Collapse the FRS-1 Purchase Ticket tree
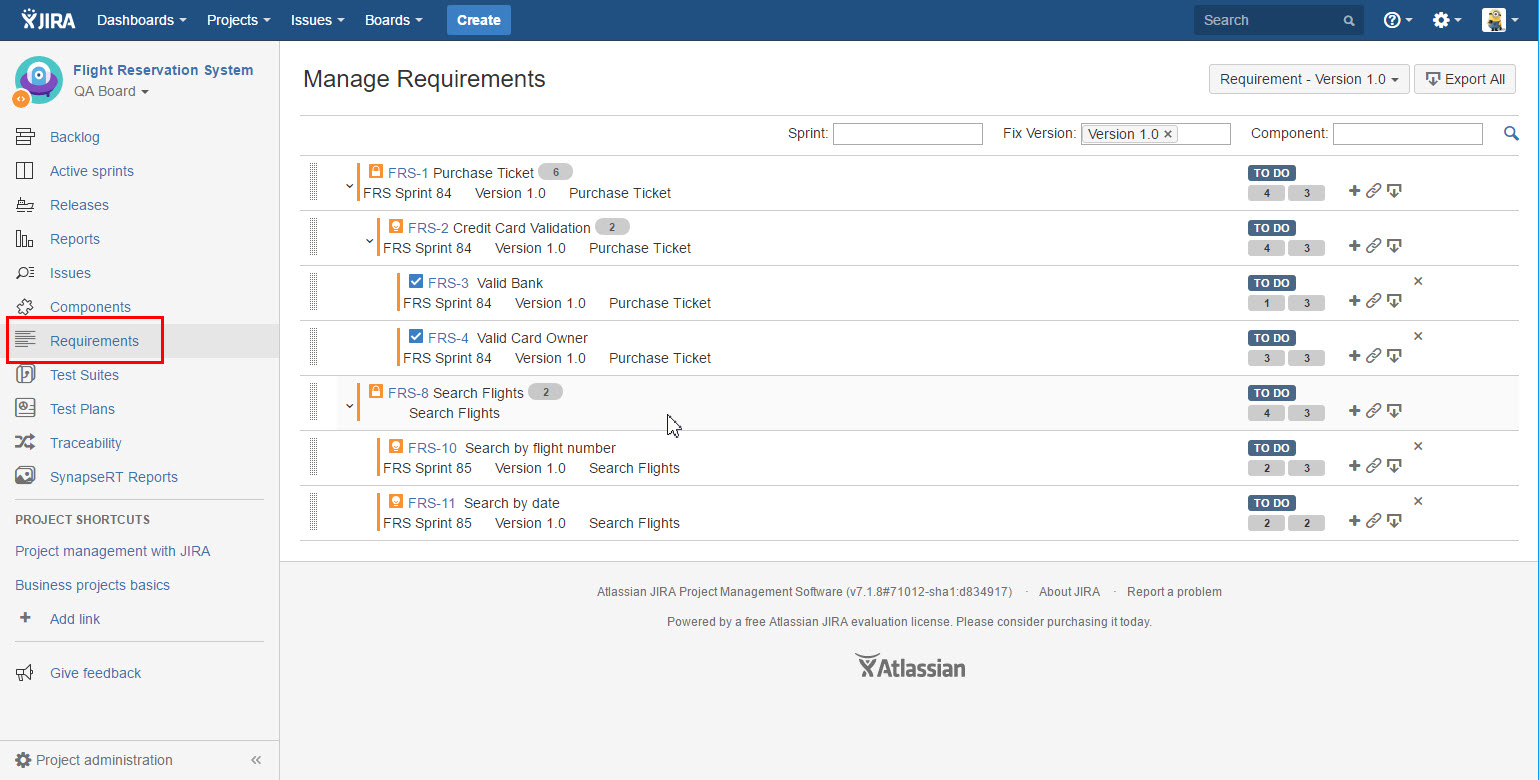 pos(349,186)
